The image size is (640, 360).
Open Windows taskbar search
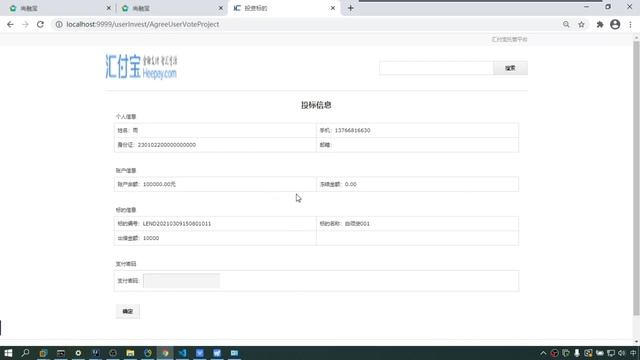point(25,353)
